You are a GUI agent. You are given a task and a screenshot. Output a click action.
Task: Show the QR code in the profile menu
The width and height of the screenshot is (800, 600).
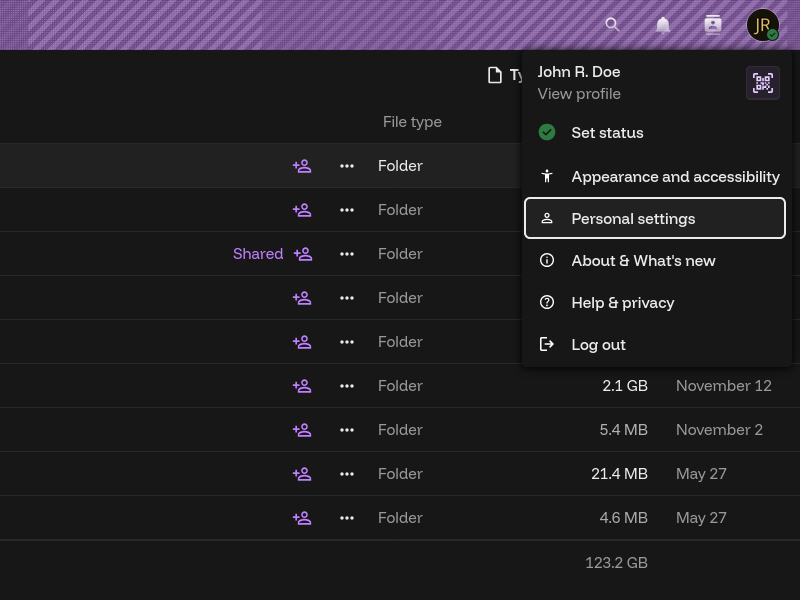click(763, 83)
